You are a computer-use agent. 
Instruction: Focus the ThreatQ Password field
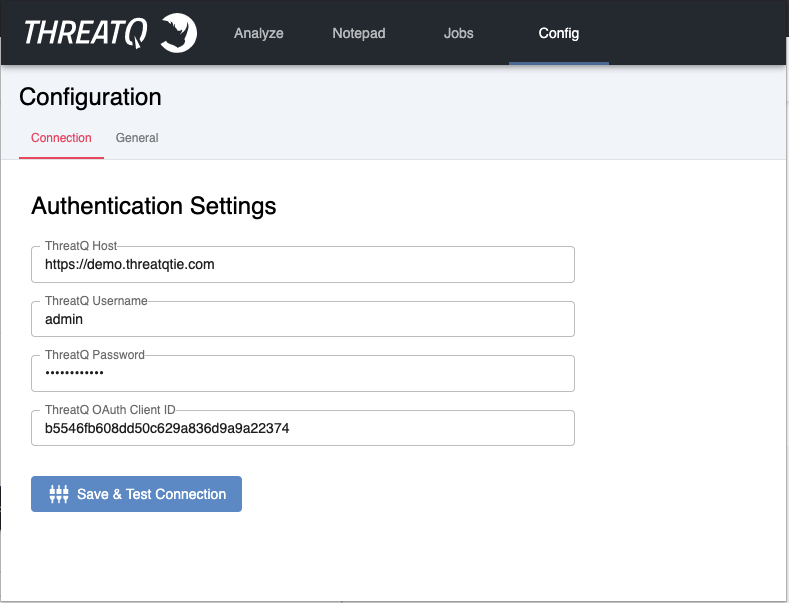[303, 373]
